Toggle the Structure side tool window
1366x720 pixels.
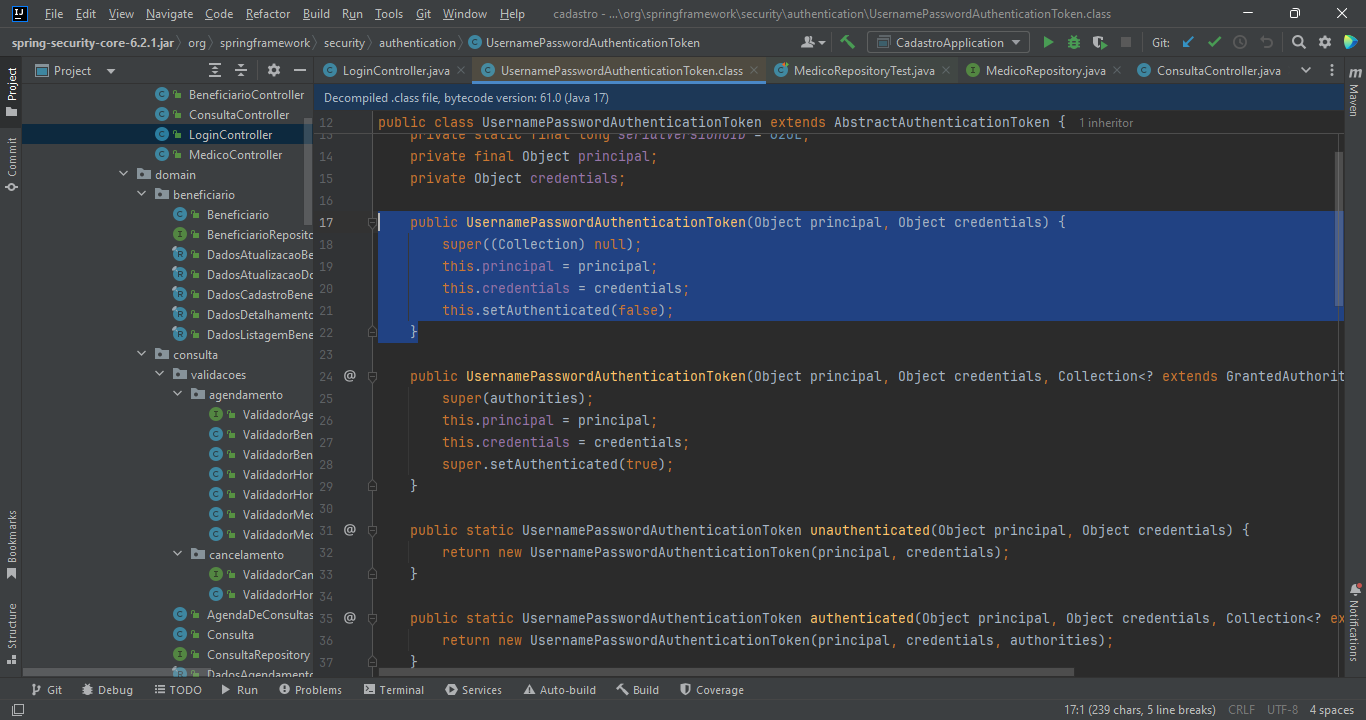(12, 633)
